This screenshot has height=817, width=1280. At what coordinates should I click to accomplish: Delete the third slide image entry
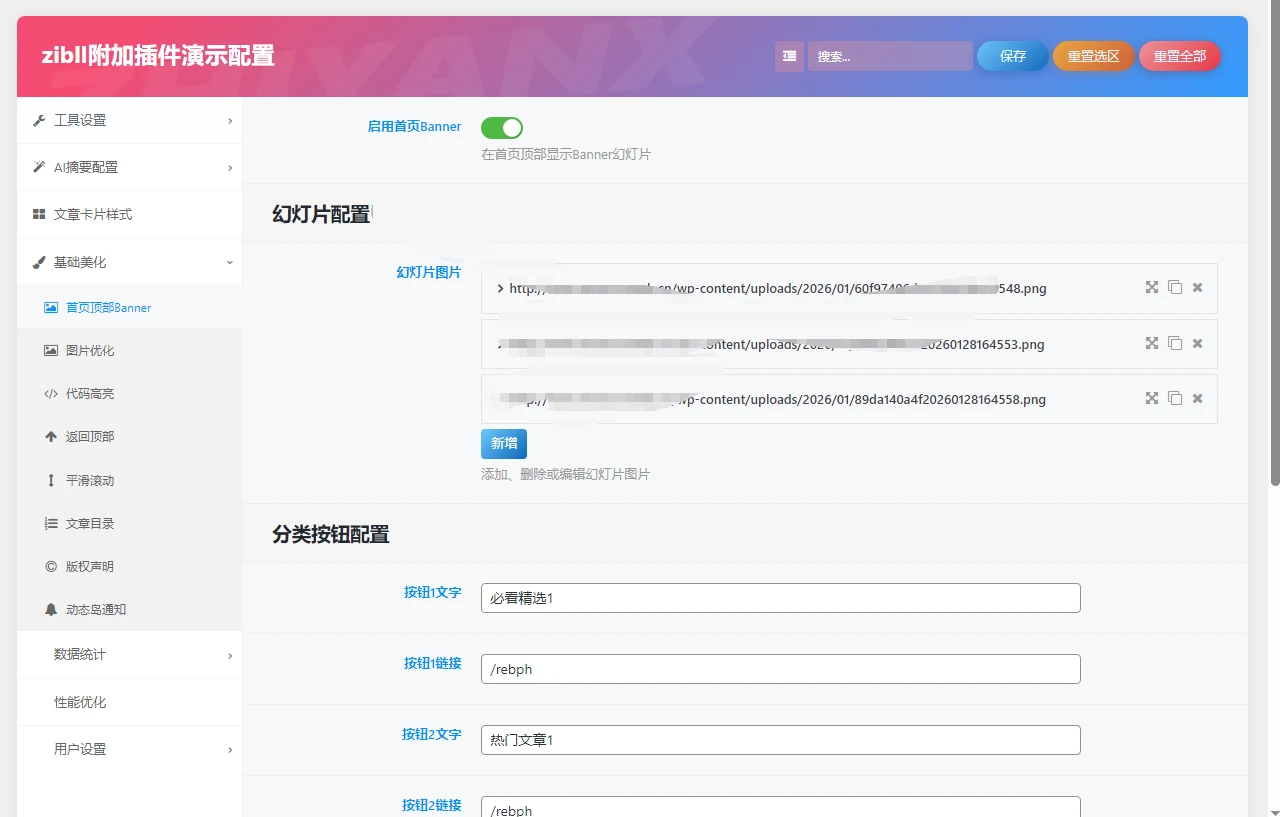point(1198,398)
